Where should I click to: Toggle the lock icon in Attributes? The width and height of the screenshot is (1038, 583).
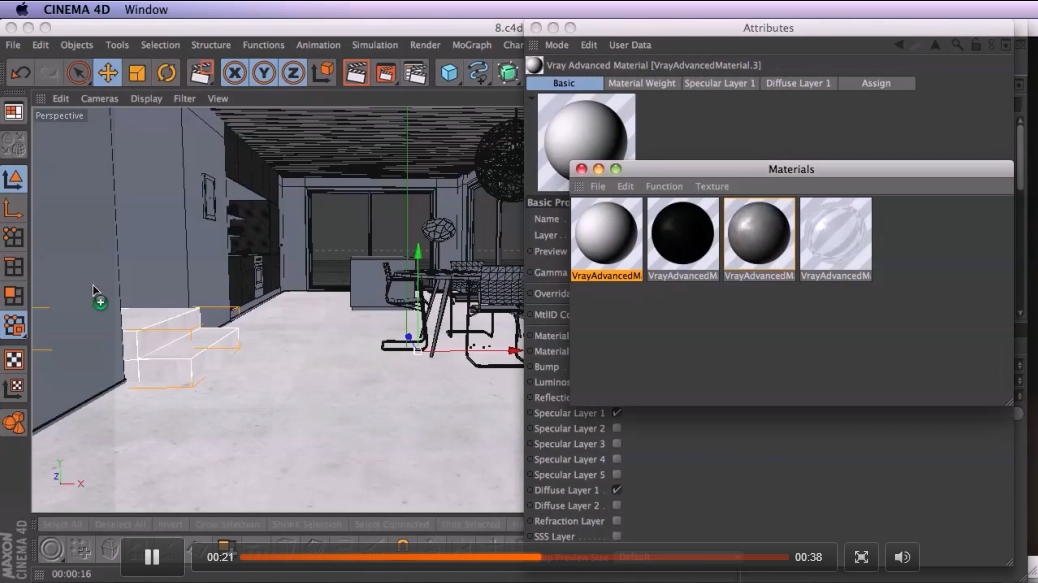[x=976, y=45]
